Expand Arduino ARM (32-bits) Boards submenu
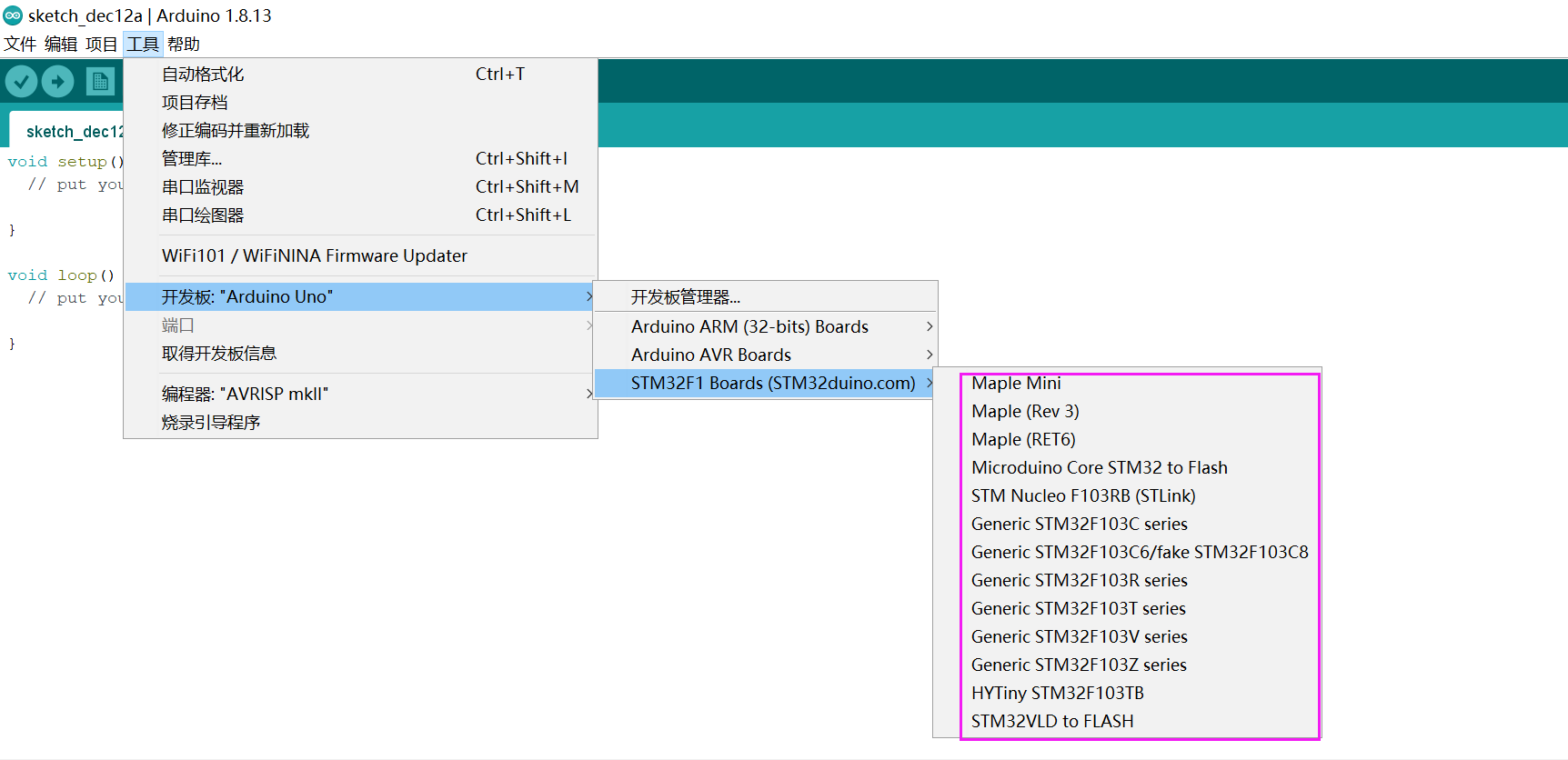The width and height of the screenshot is (1568, 760). pyautogui.click(x=765, y=326)
